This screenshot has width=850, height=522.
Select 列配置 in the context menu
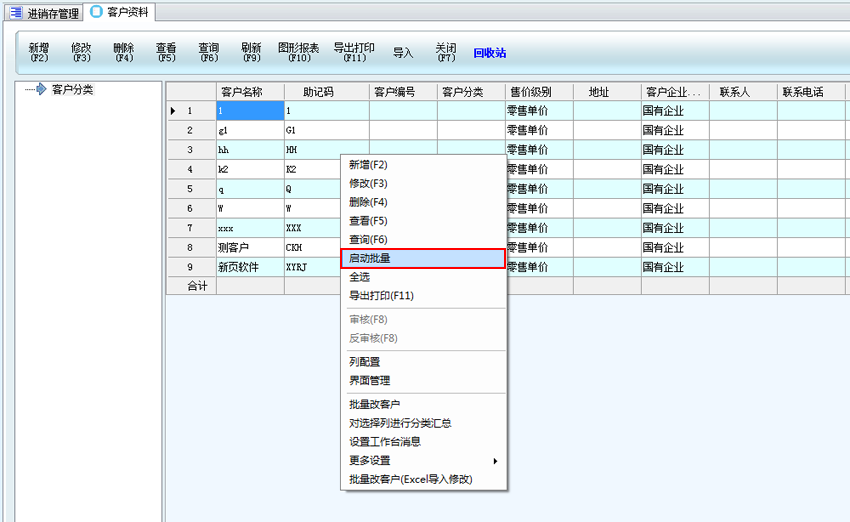[364, 362]
